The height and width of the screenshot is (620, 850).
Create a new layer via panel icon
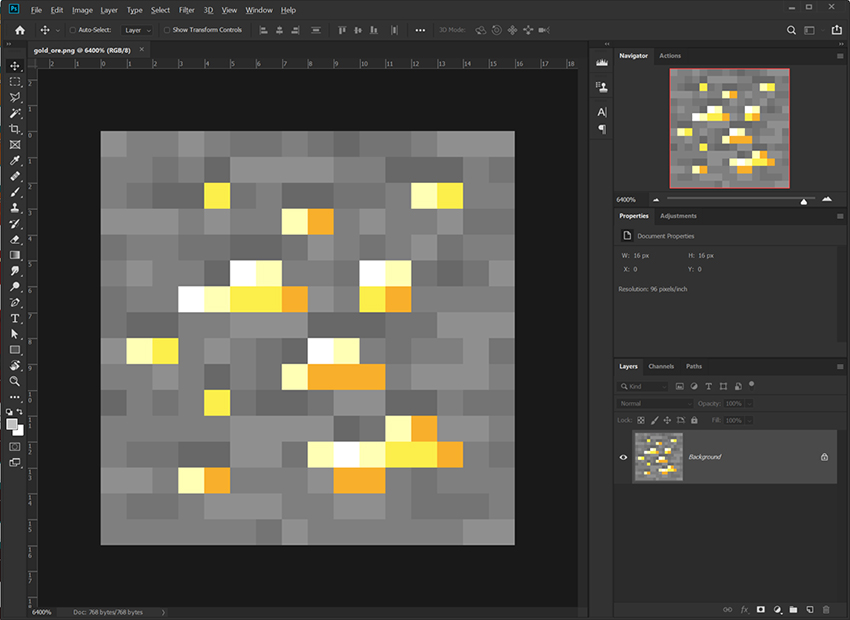(x=809, y=608)
